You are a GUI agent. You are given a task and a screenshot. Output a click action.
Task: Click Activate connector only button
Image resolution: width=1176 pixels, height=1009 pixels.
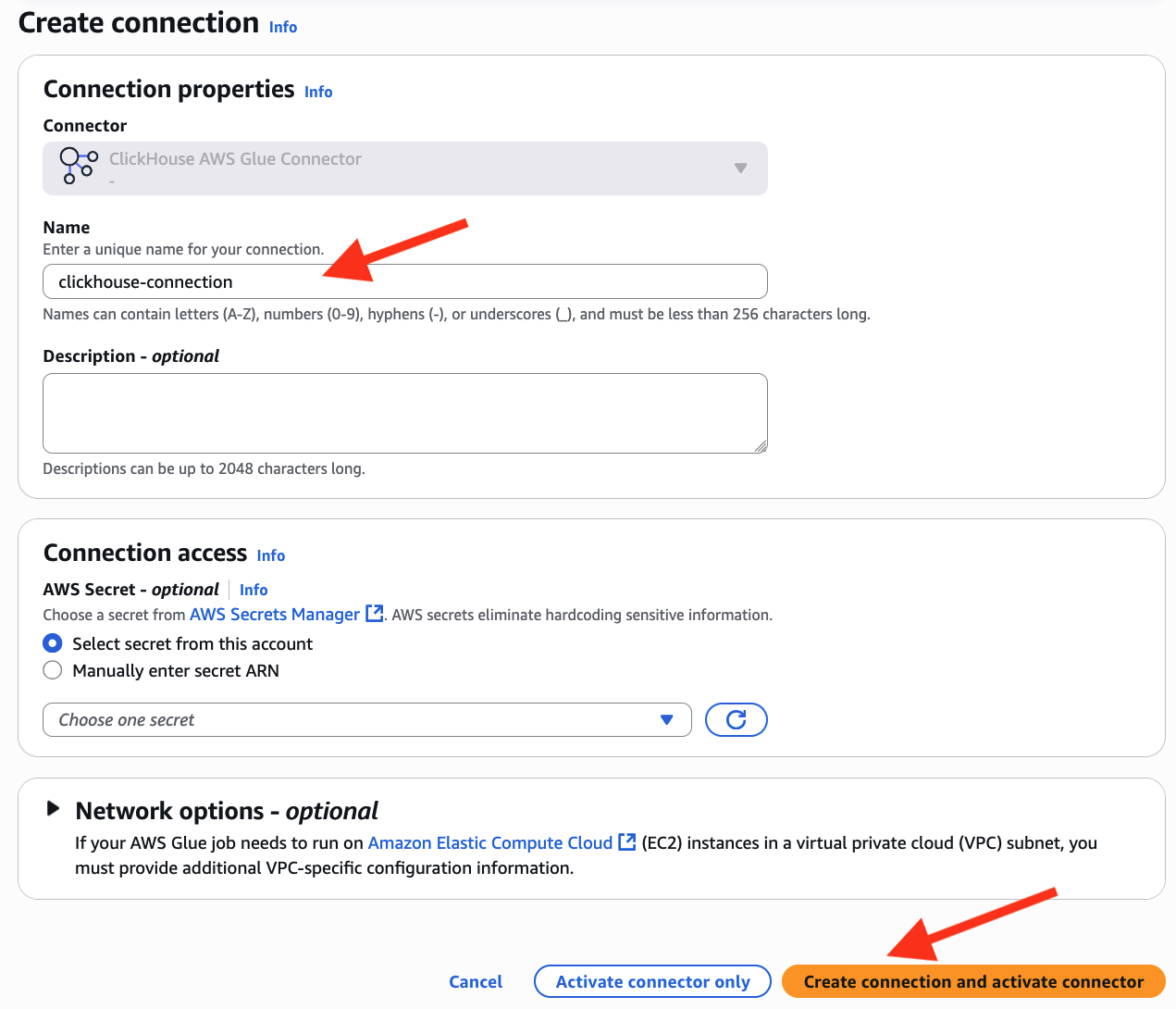click(x=652, y=982)
